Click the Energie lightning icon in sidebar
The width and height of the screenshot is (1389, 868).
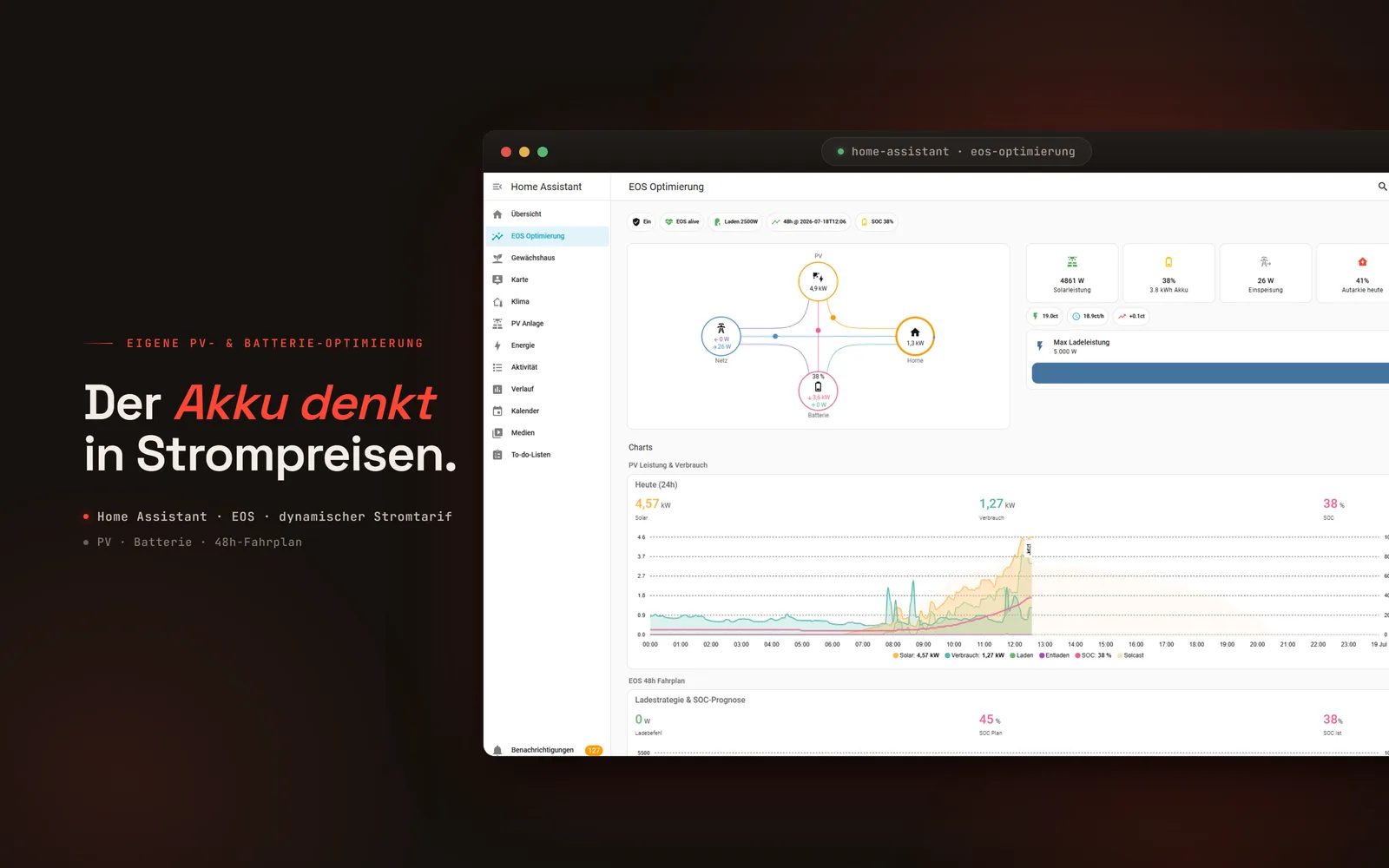497,345
